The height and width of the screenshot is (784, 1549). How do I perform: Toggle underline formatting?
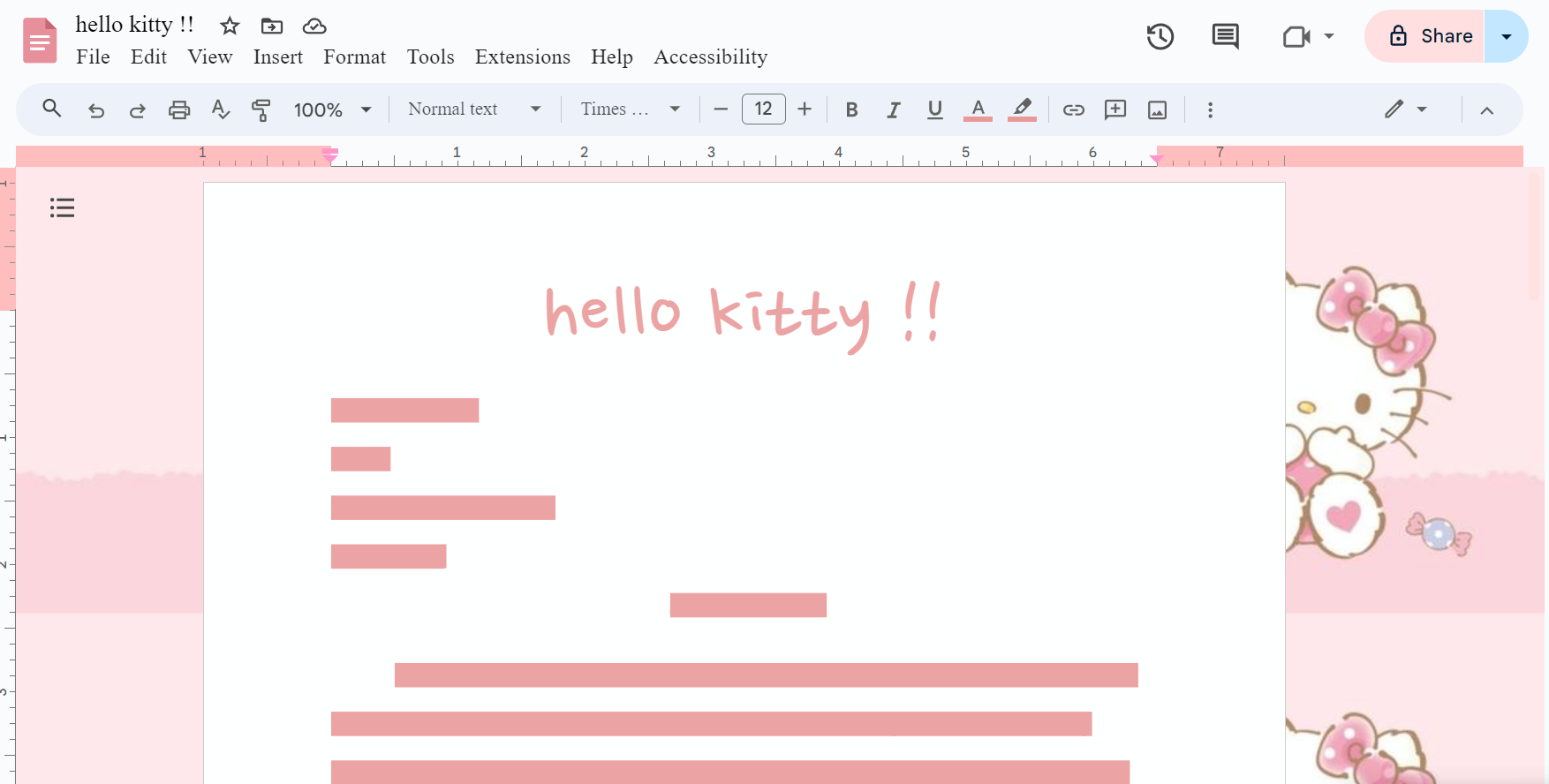click(935, 109)
